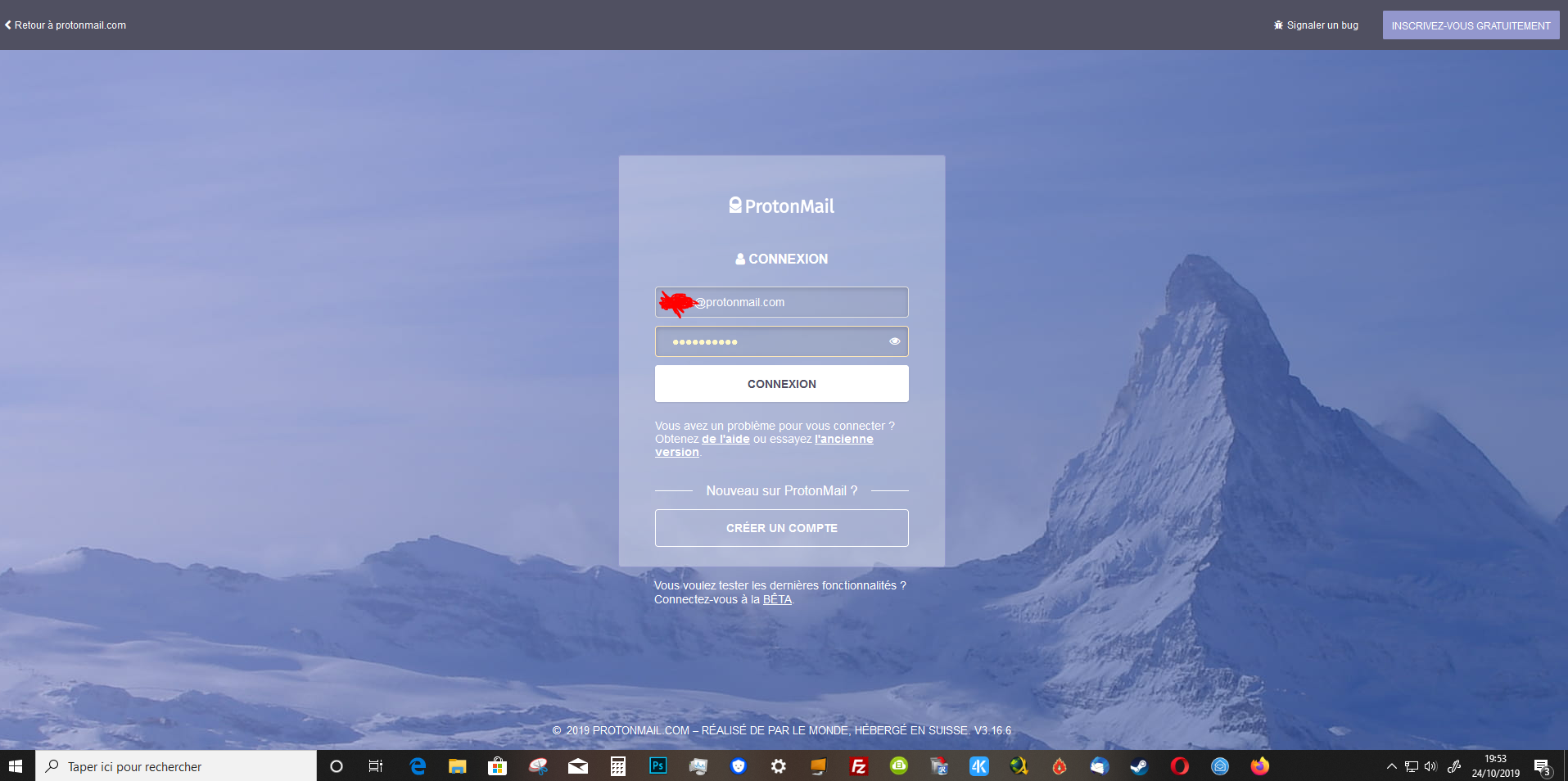Open the green round app icon in the taskbar
This screenshot has width=1568, height=781.
pyautogui.click(x=899, y=766)
